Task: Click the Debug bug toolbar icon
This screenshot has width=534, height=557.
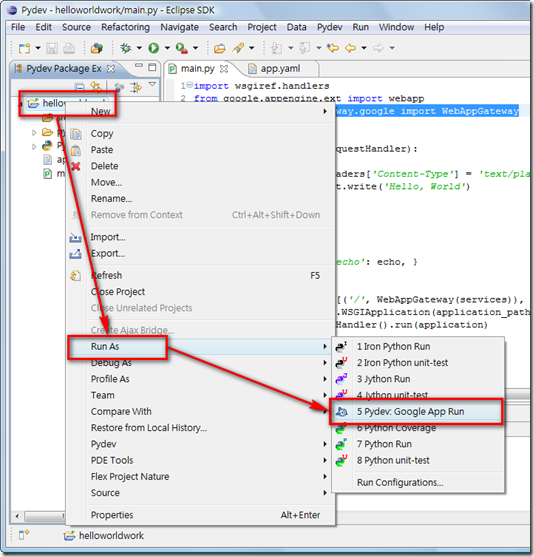Action: (126, 48)
